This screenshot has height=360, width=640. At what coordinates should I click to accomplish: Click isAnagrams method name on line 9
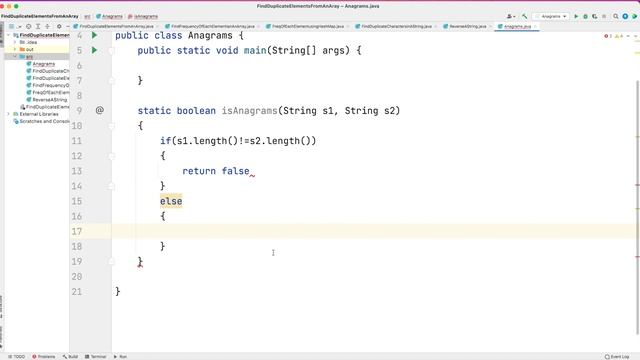click(249, 111)
